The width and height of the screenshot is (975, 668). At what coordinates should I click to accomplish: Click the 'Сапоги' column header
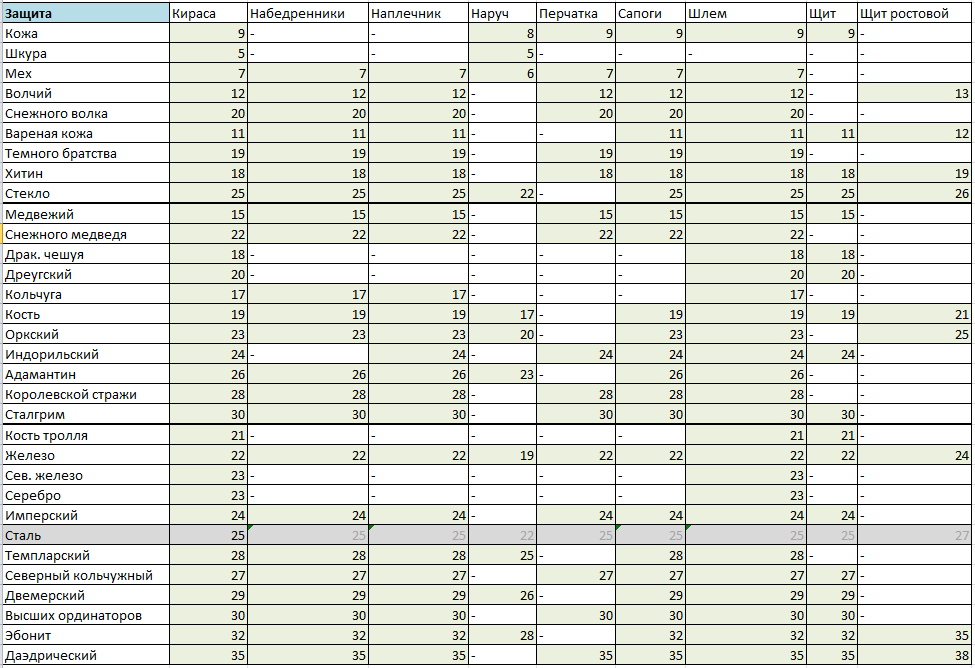(650, 13)
